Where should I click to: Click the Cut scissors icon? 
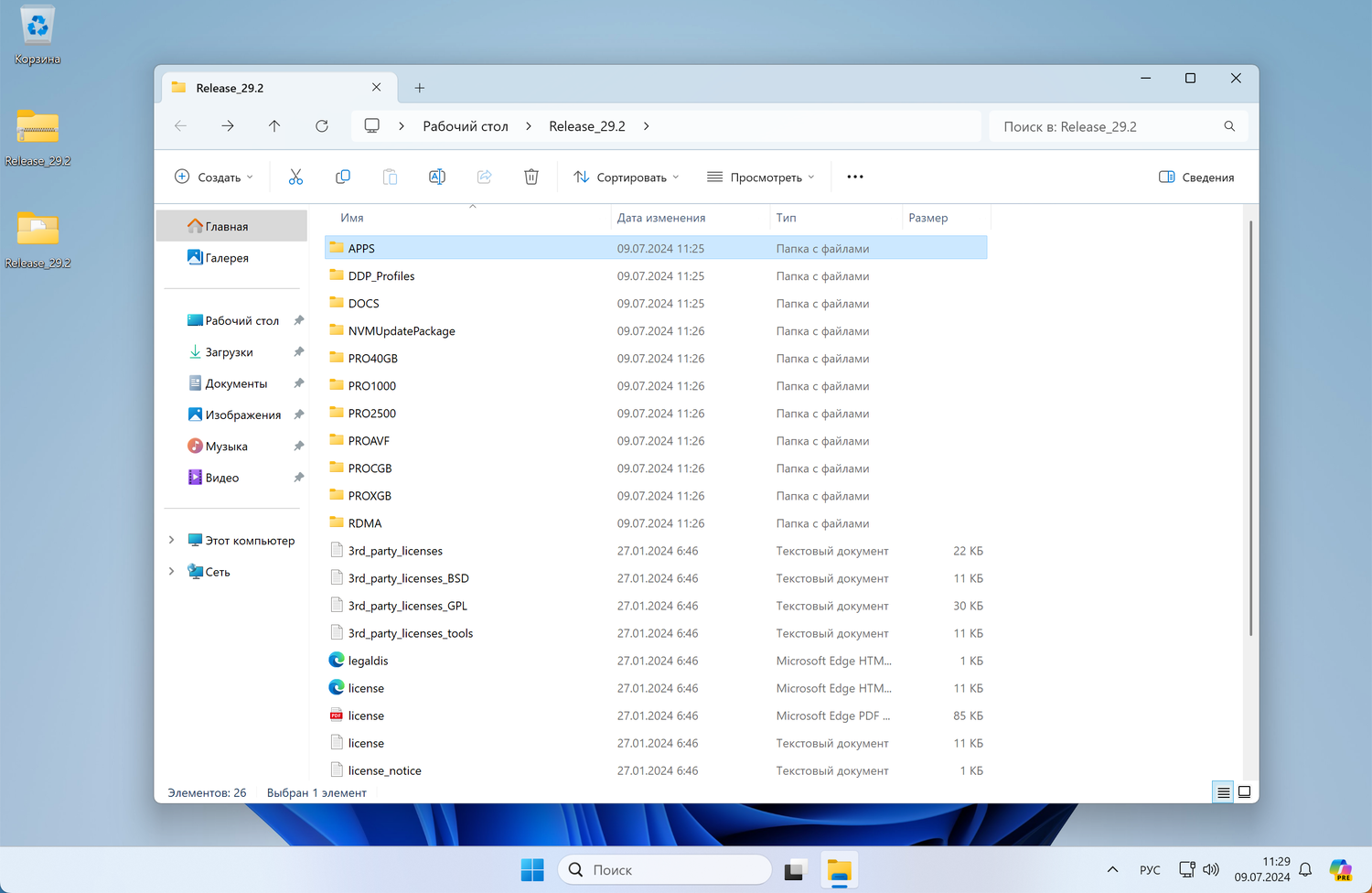295,177
